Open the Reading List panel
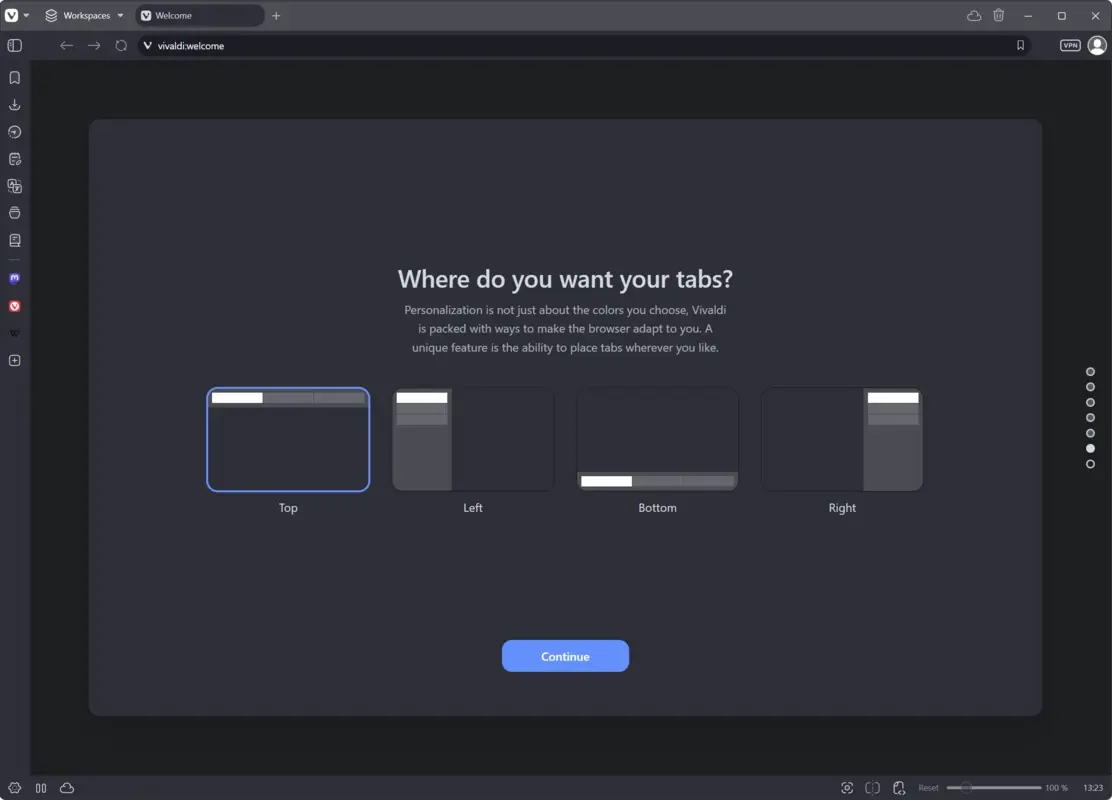Viewport: 1112px width, 800px height. tap(14, 240)
